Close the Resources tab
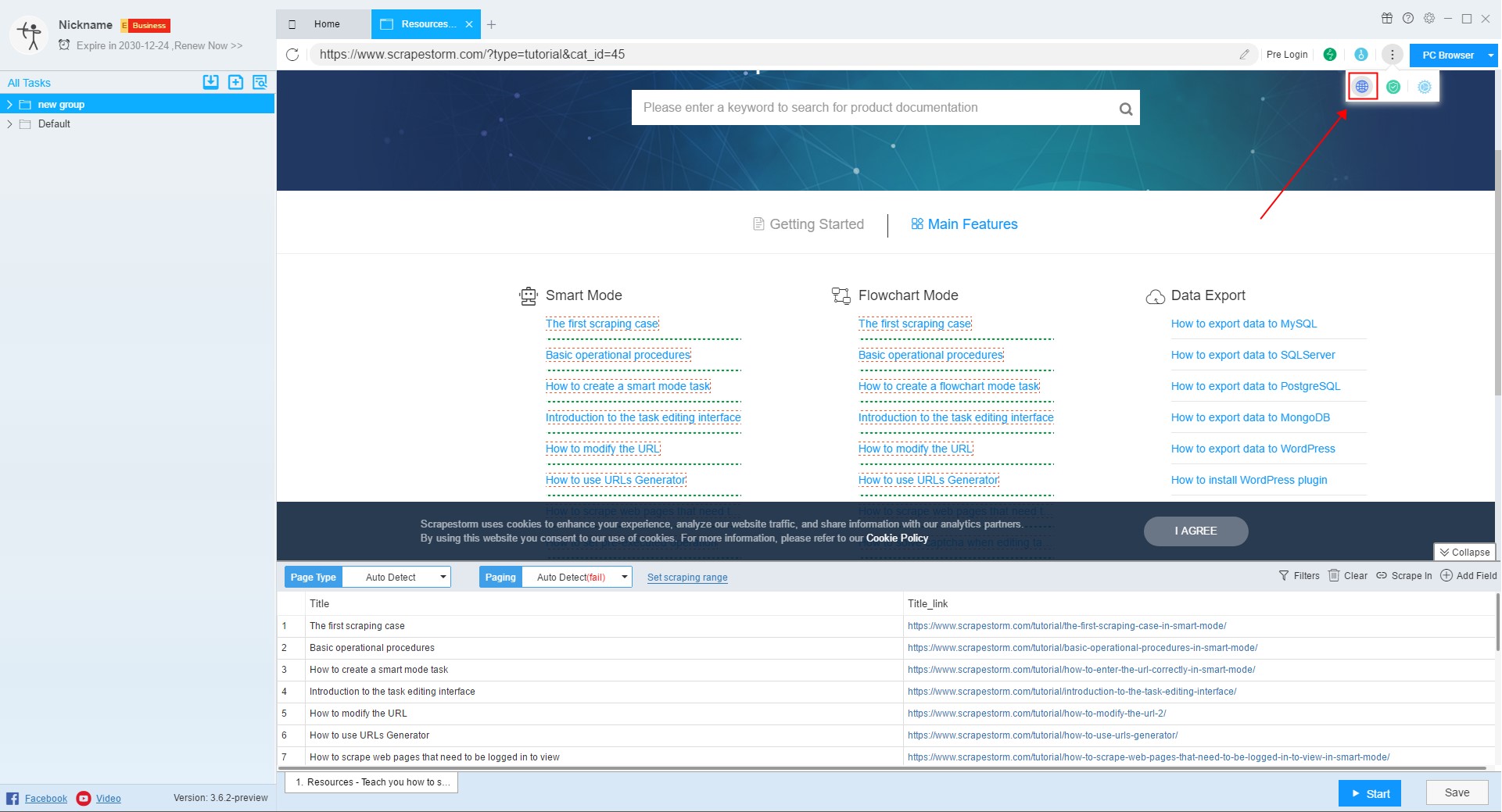 coord(469,24)
